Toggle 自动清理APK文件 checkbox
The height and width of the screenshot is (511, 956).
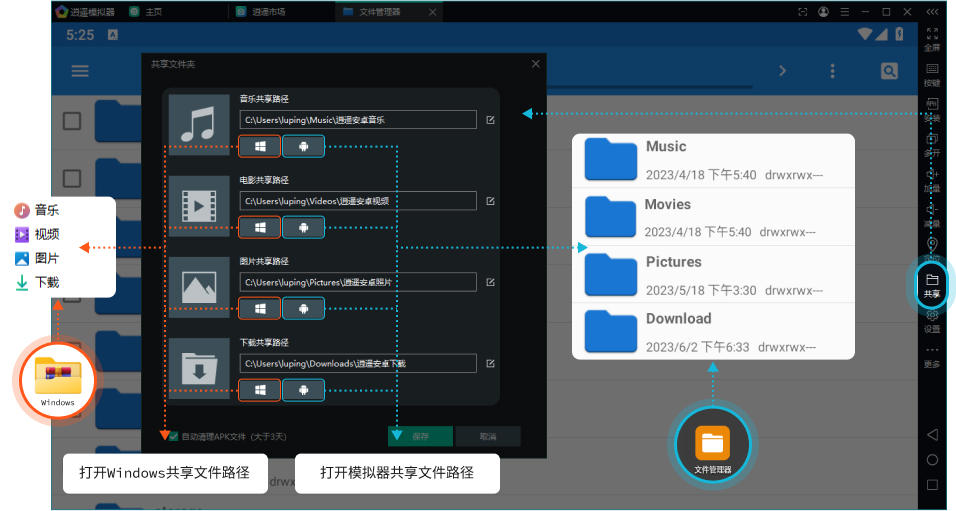click(173, 436)
